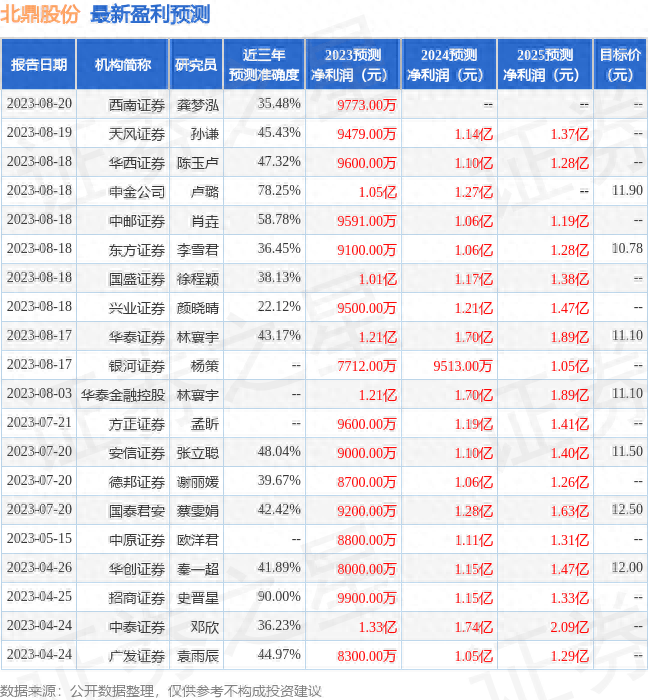Click the 2025预测净利润 column header
648x700 pixels.
pyautogui.click(x=545, y=65)
